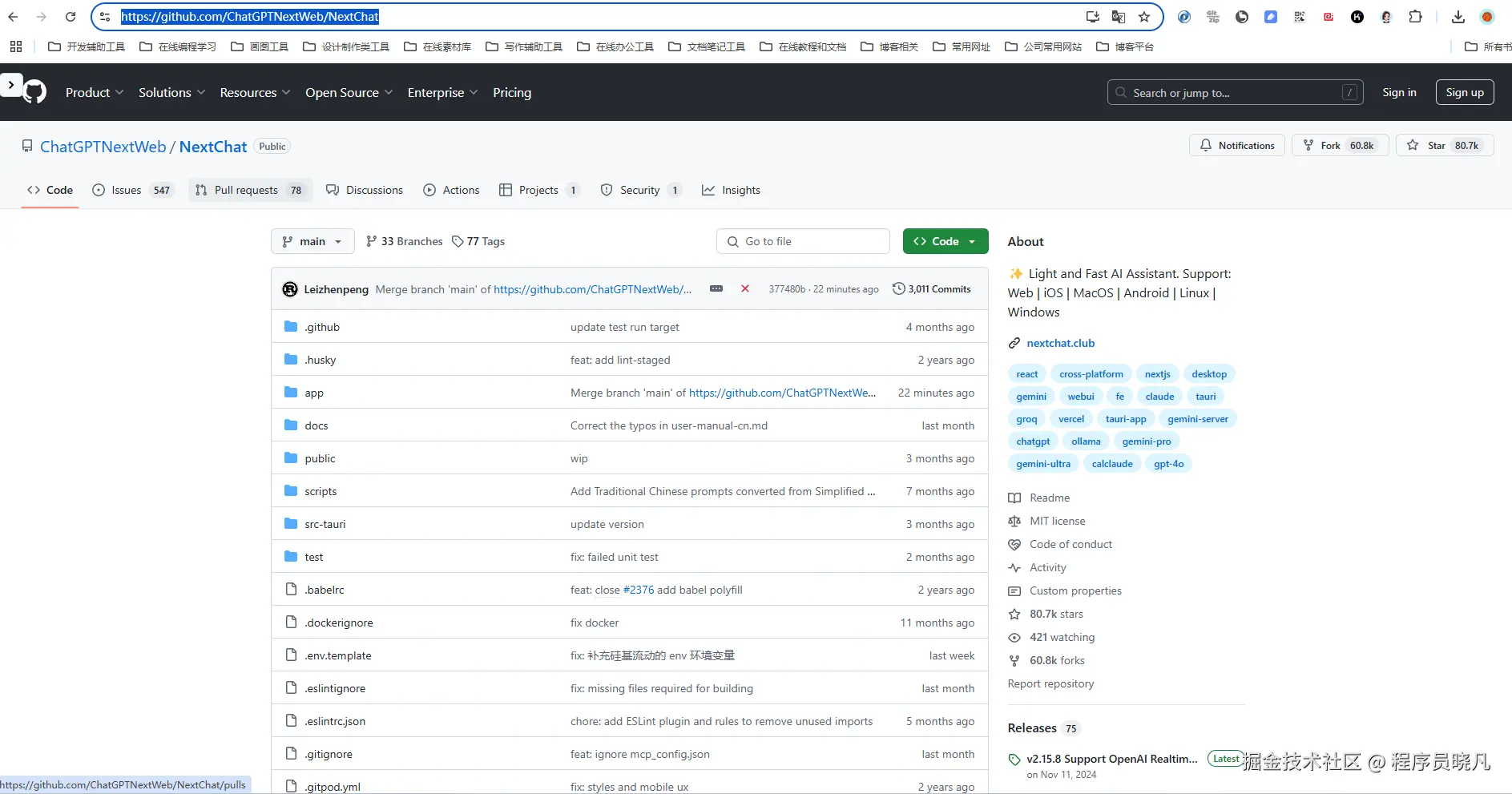The height and width of the screenshot is (794, 1512).
Task: Open the Product dropdown menu
Action: pos(95,92)
